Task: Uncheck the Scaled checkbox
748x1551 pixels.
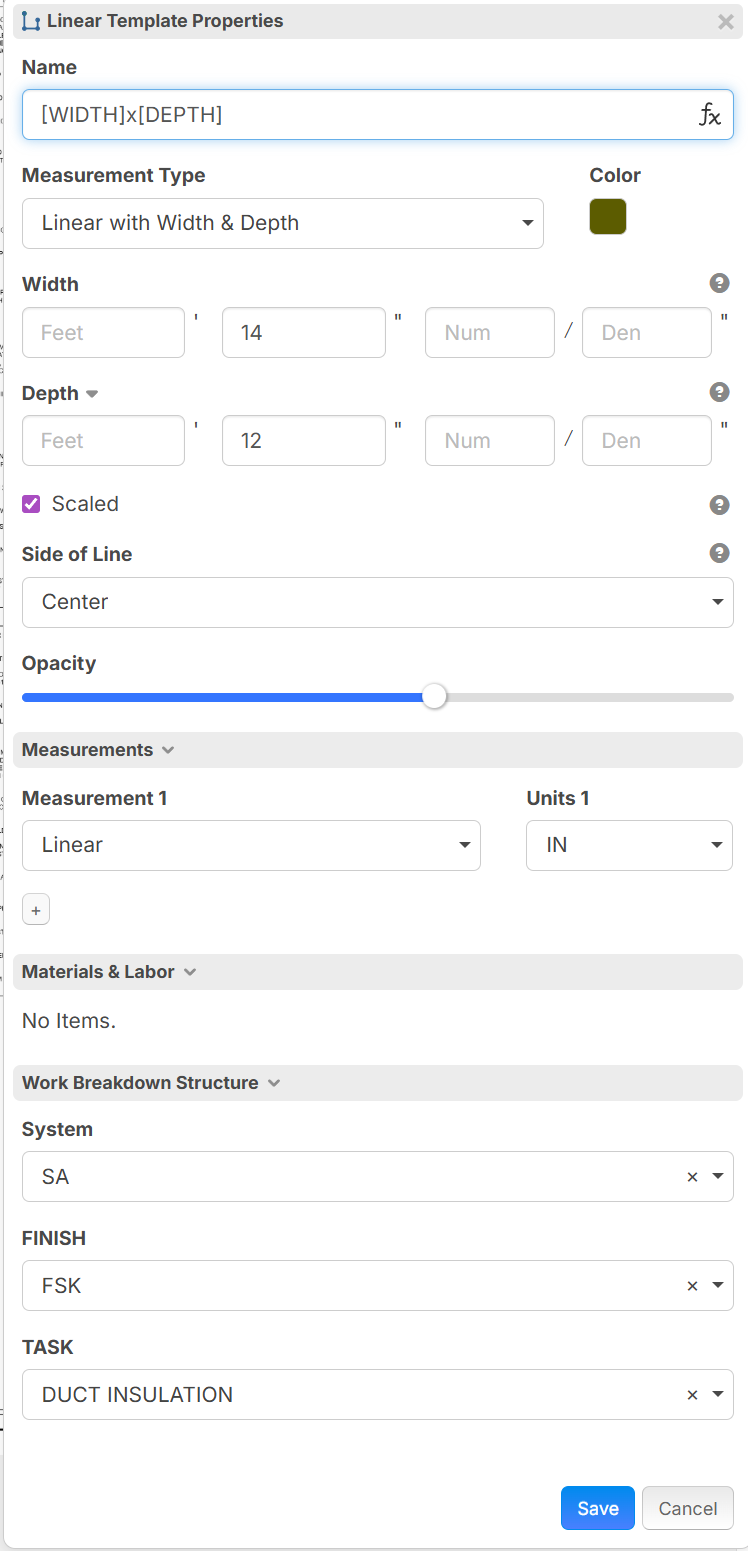Action: click(x=32, y=504)
